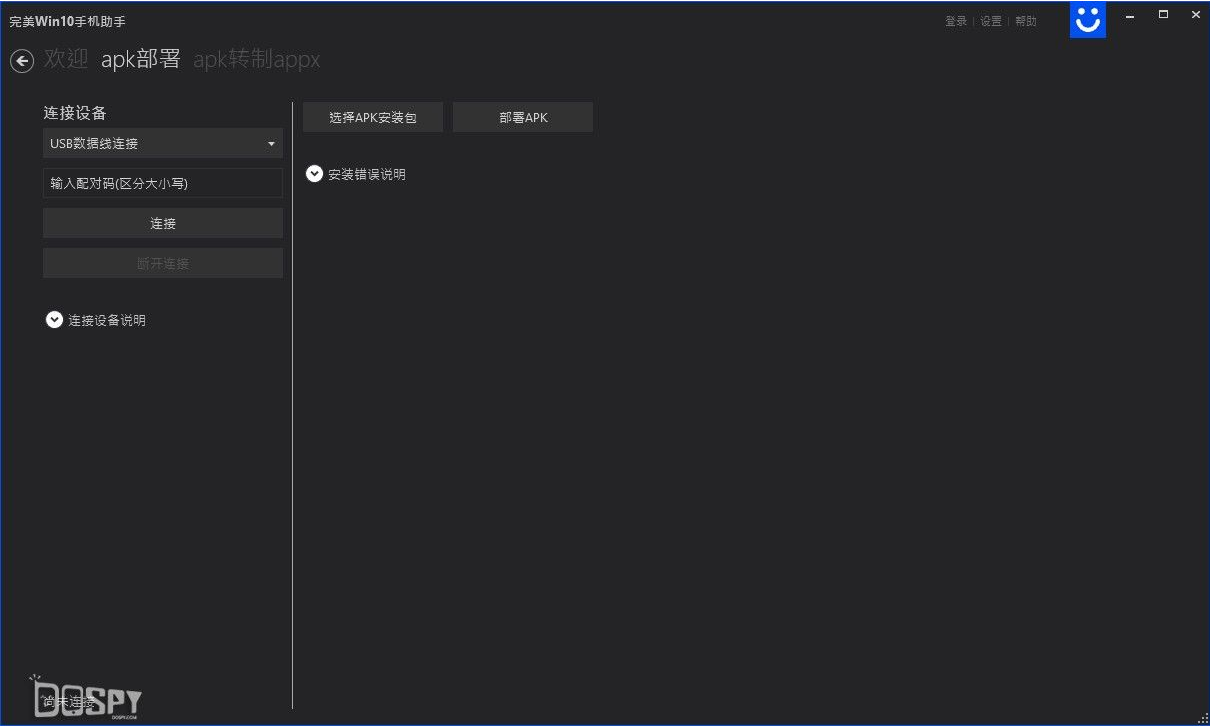Viewport: 1210px width, 726px height.
Task: Open the apk转制appx tab
Action: point(257,60)
